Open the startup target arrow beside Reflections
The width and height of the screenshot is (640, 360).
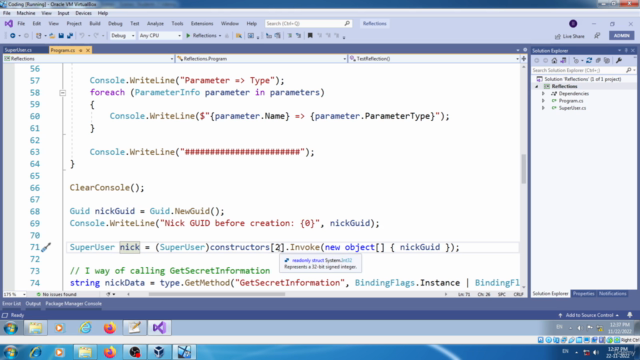click(x=220, y=36)
